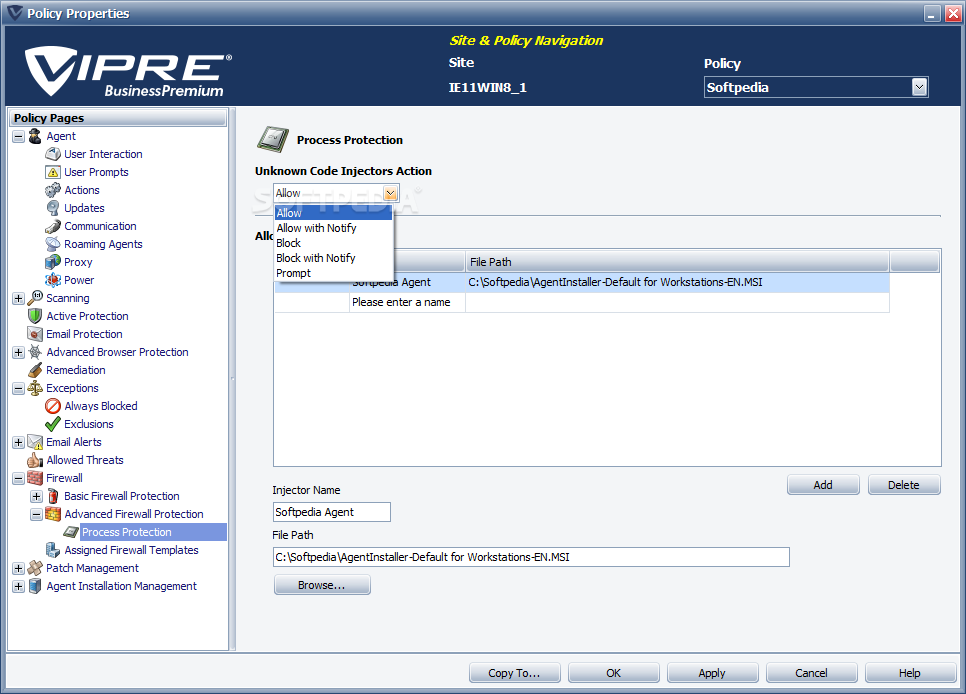Click the Proxy icon
The width and height of the screenshot is (966, 694).
click(x=53, y=262)
